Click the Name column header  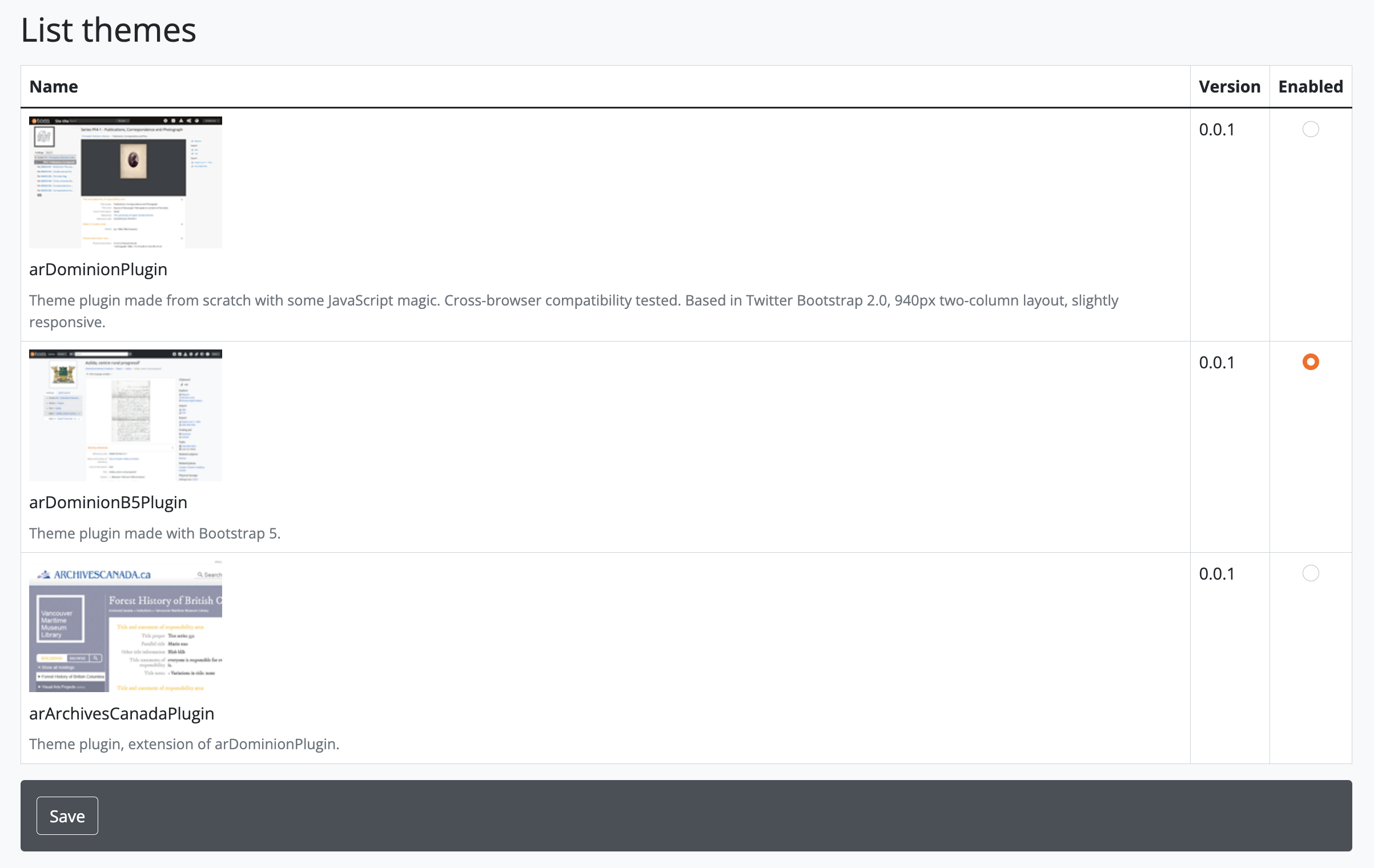[54, 87]
